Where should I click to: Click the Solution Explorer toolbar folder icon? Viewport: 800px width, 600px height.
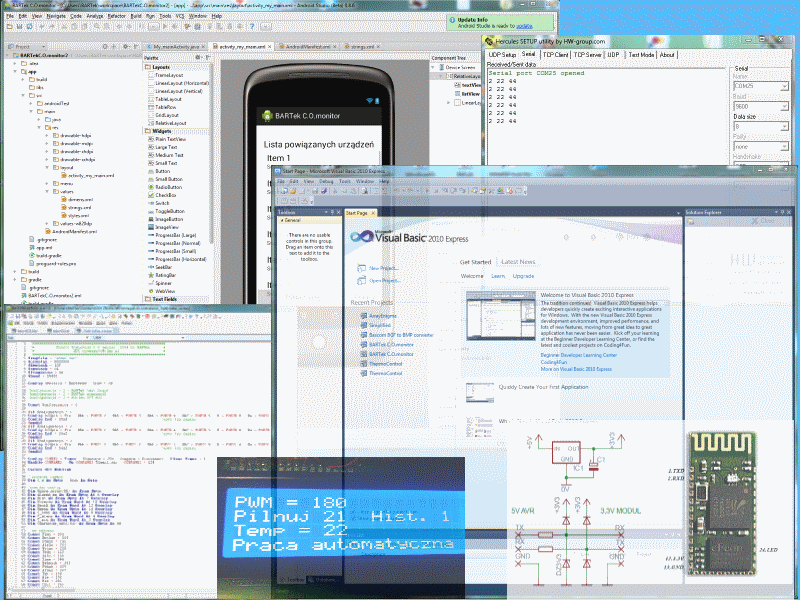click(691, 222)
